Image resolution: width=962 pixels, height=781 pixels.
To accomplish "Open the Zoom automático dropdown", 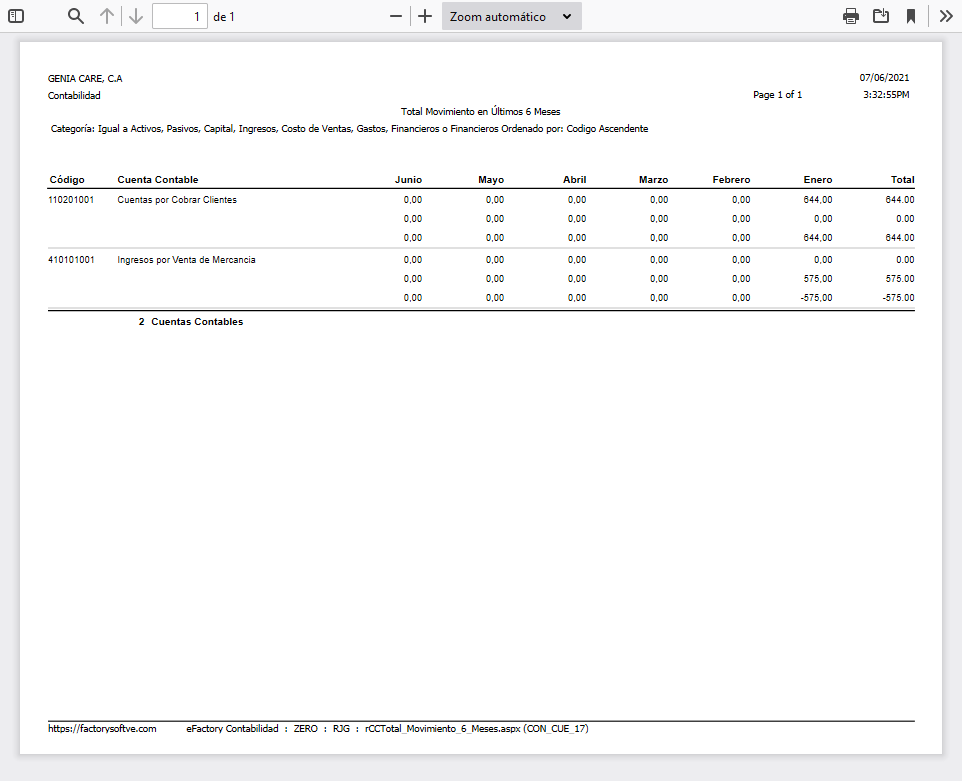I will coord(511,16).
